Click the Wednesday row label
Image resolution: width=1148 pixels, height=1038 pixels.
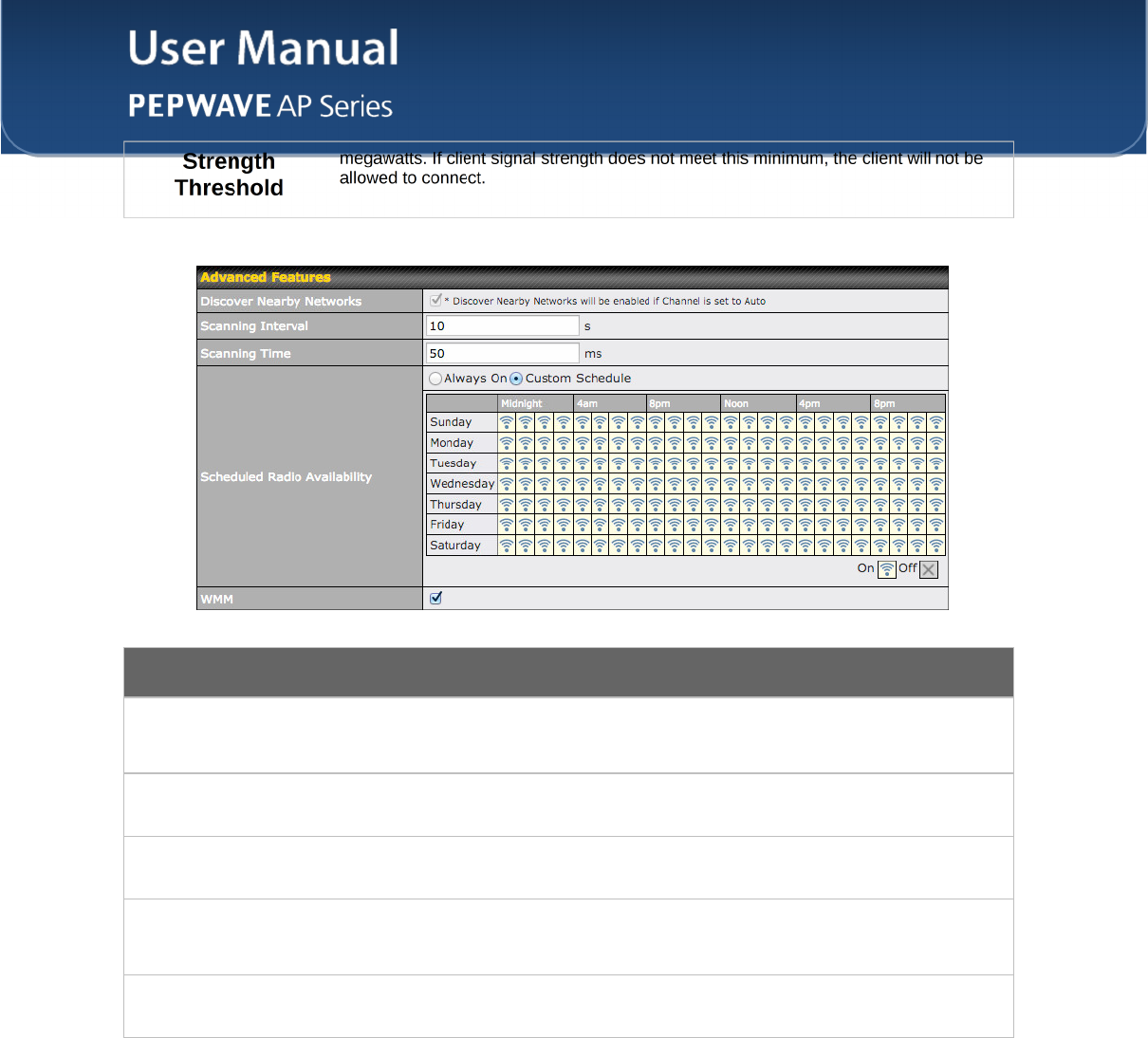(x=462, y=484)
